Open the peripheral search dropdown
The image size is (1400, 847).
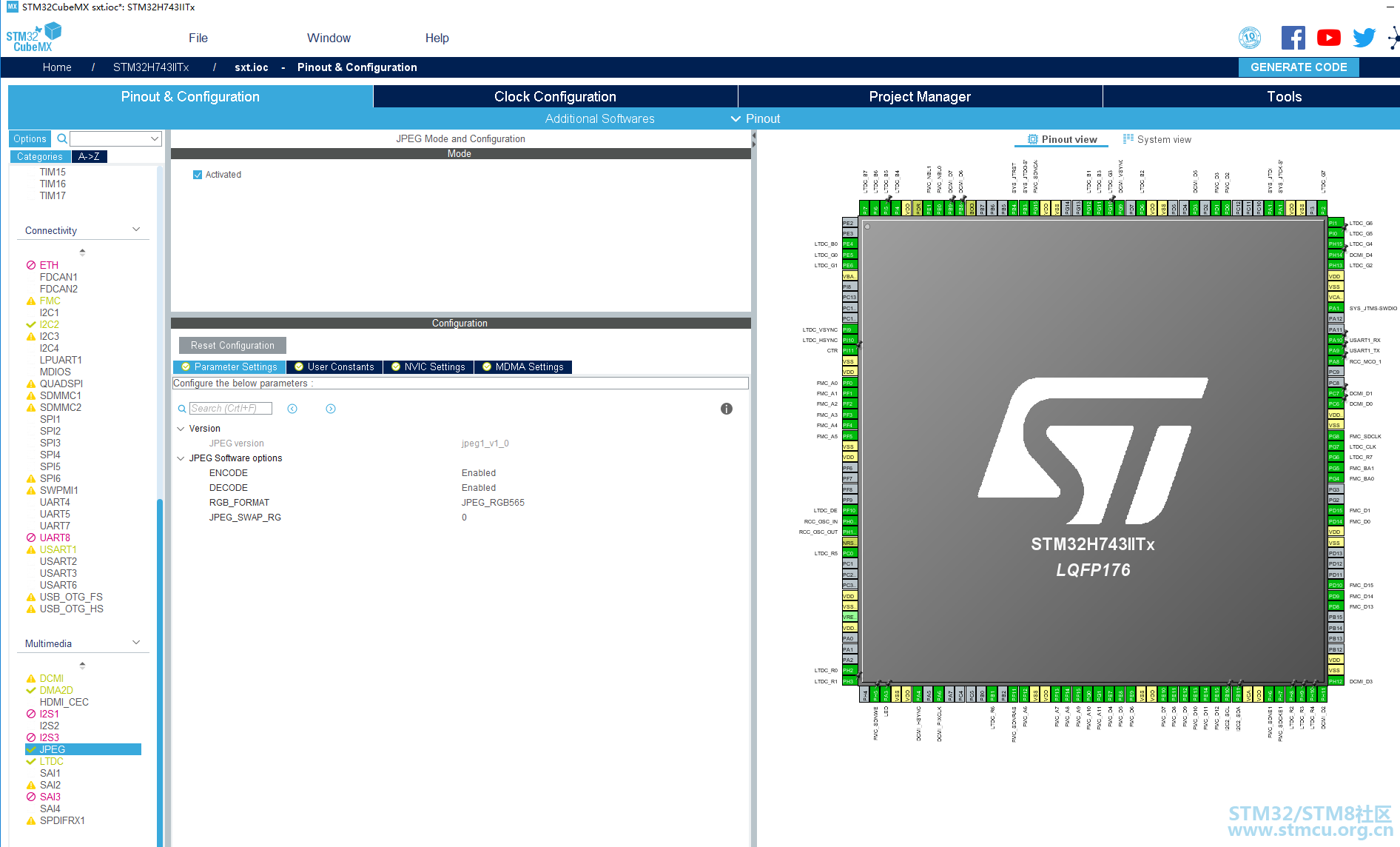[155, 138]
